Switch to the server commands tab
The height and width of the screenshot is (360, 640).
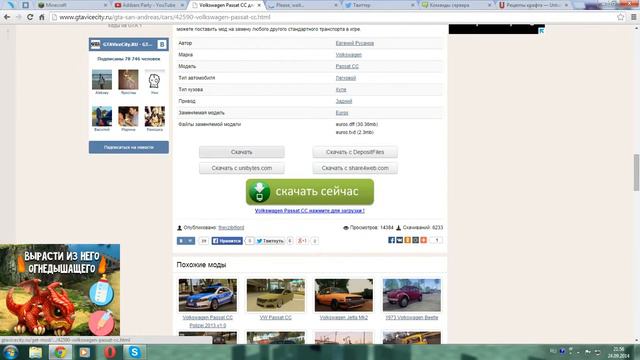[x=456, y=5]
